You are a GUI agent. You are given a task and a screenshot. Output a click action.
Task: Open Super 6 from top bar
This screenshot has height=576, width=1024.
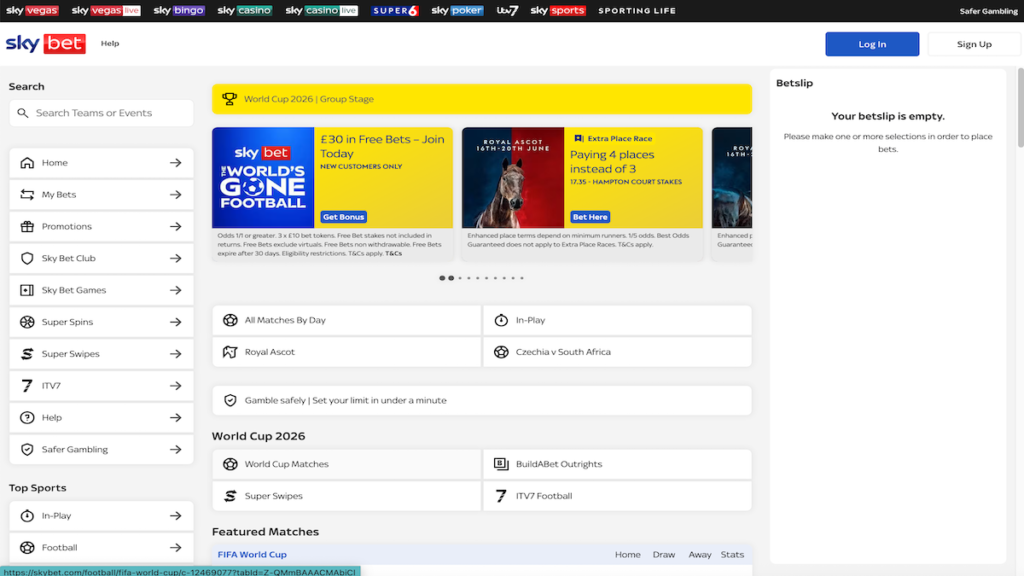[395, 10]
